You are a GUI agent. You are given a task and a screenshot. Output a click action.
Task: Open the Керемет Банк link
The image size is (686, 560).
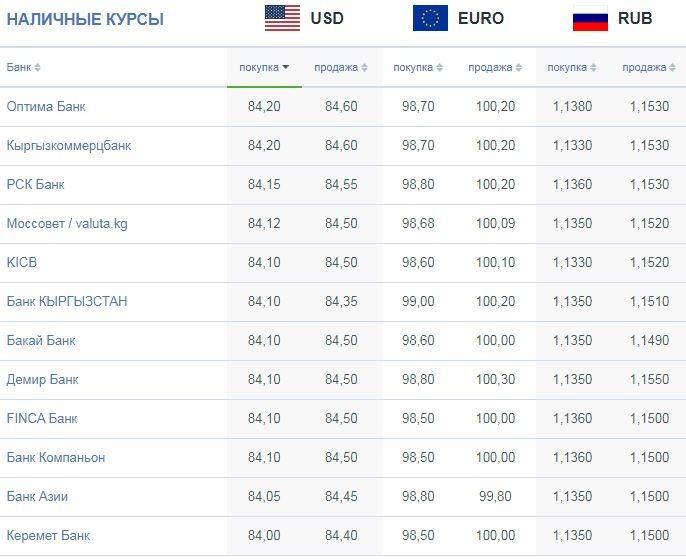(x=48, y=535)
